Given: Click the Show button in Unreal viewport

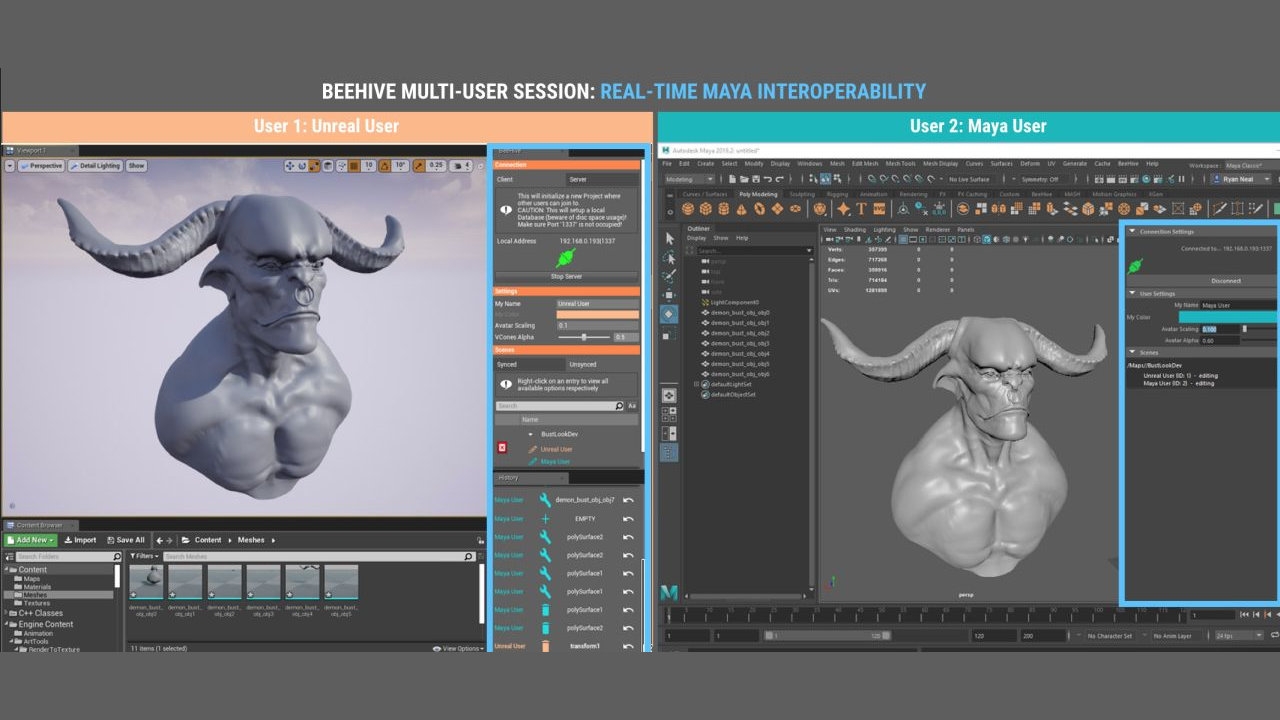Looking at the screenshot, I should coord(136,166).
